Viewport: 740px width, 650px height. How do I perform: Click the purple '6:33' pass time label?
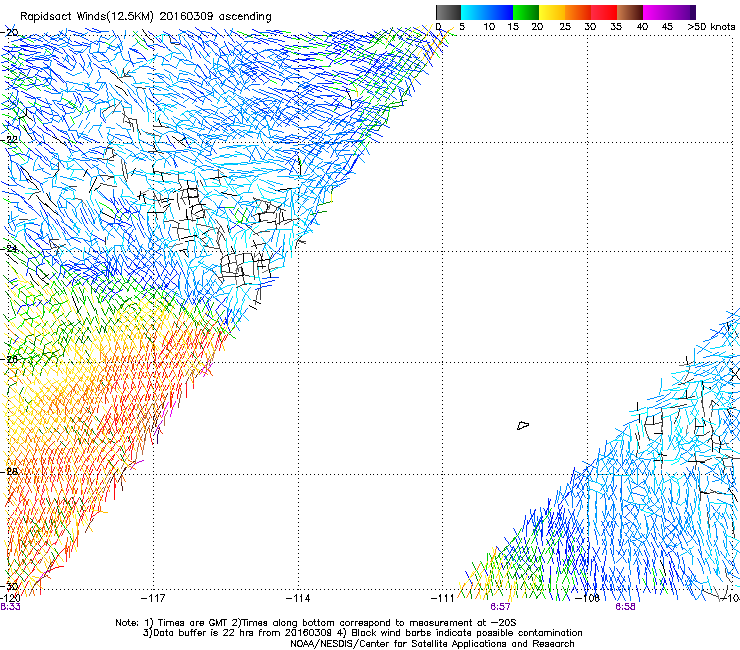tap(10, 607)
